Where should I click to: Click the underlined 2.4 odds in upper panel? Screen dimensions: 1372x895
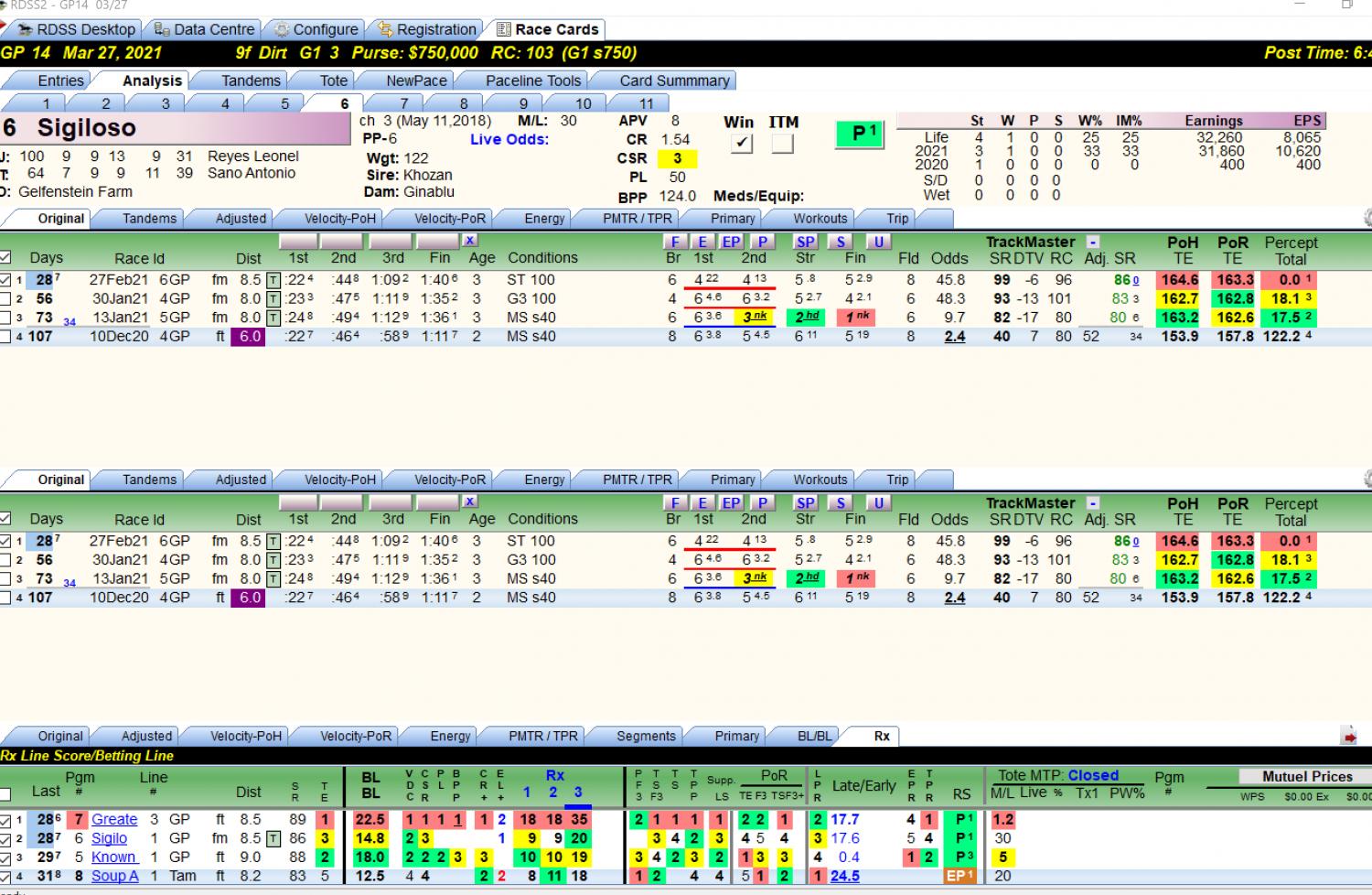tap(955, 337)
